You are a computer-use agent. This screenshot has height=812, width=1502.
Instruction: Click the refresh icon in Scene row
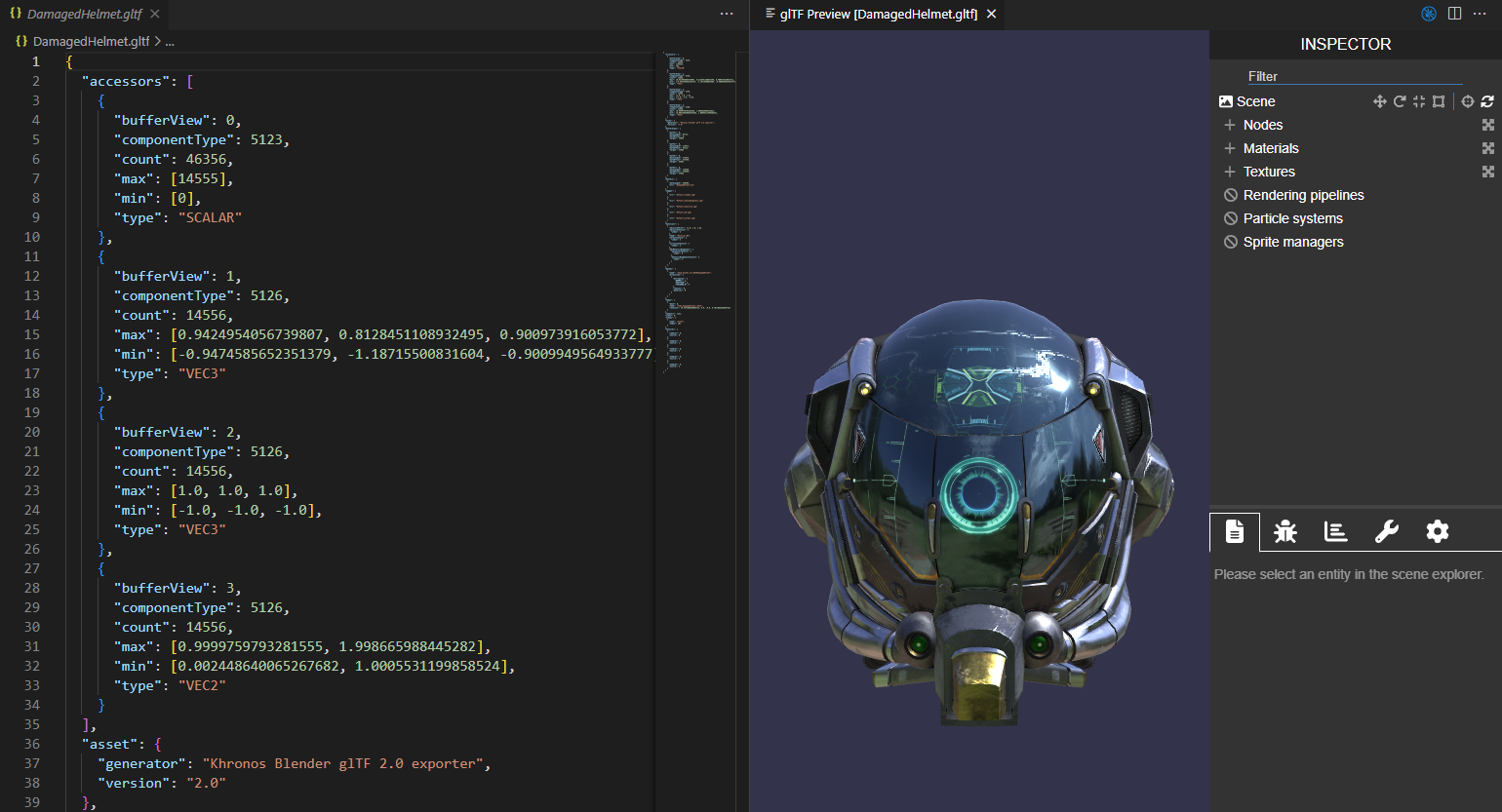[x=1487, y=101]
